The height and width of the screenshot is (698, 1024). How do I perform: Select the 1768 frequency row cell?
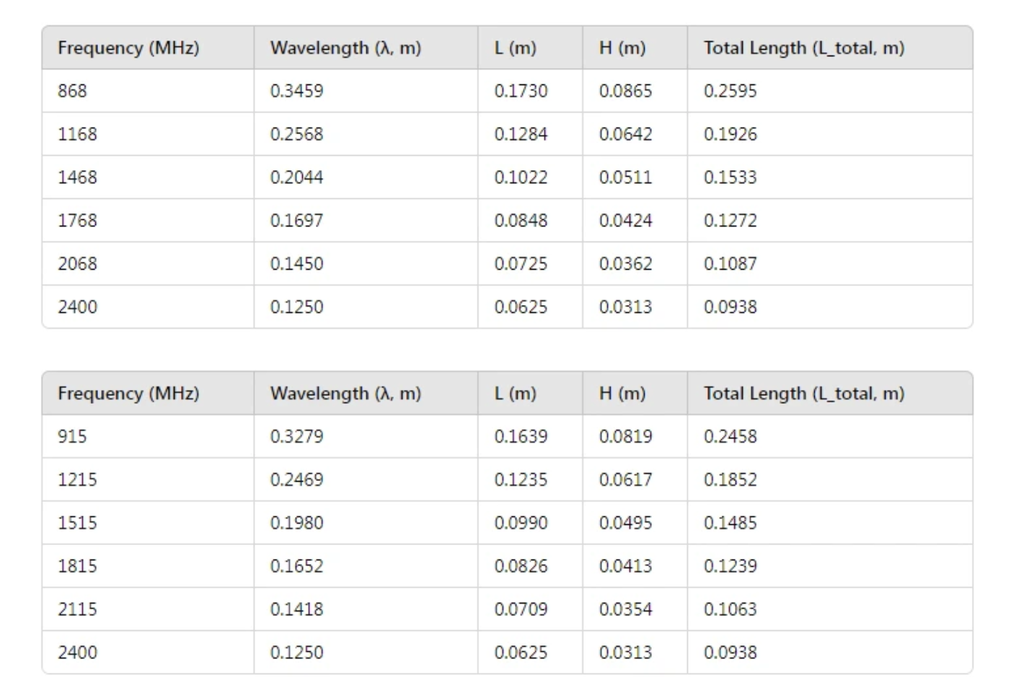[78, 220]
